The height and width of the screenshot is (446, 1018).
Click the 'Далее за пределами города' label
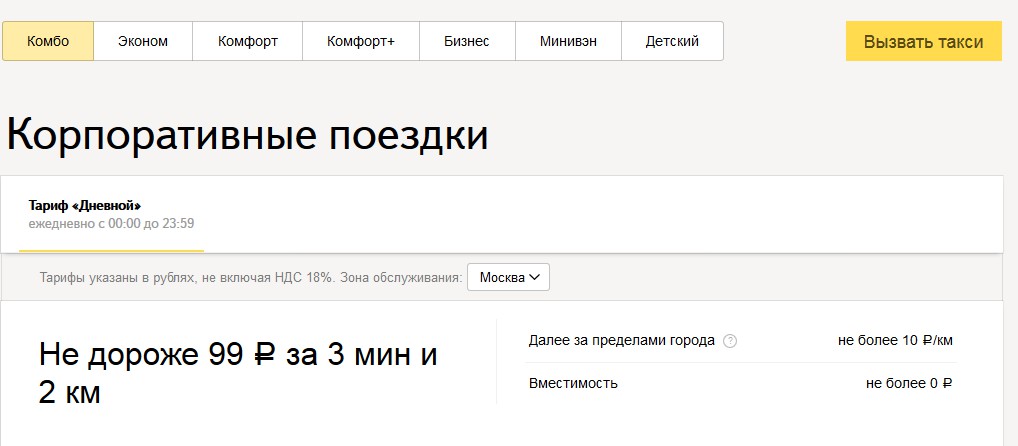pyautogui.click(x=621, y=340)
